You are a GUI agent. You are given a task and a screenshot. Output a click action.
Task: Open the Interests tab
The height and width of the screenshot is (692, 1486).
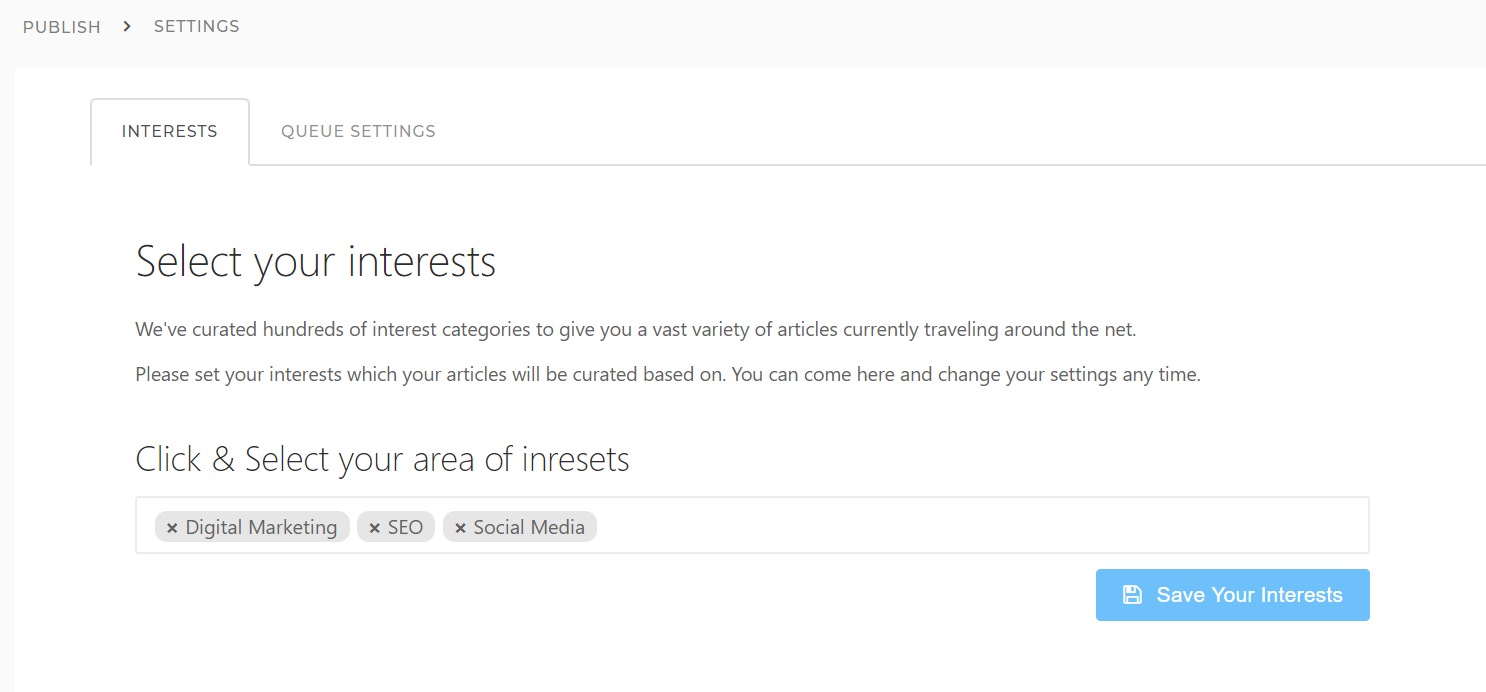(170, 131)
